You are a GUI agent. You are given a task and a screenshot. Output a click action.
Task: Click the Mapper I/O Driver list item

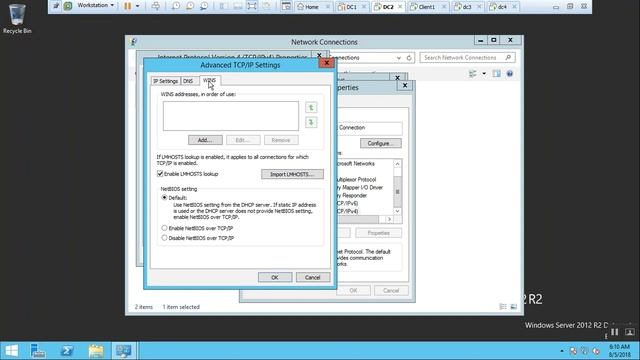(x=360, y=188)
